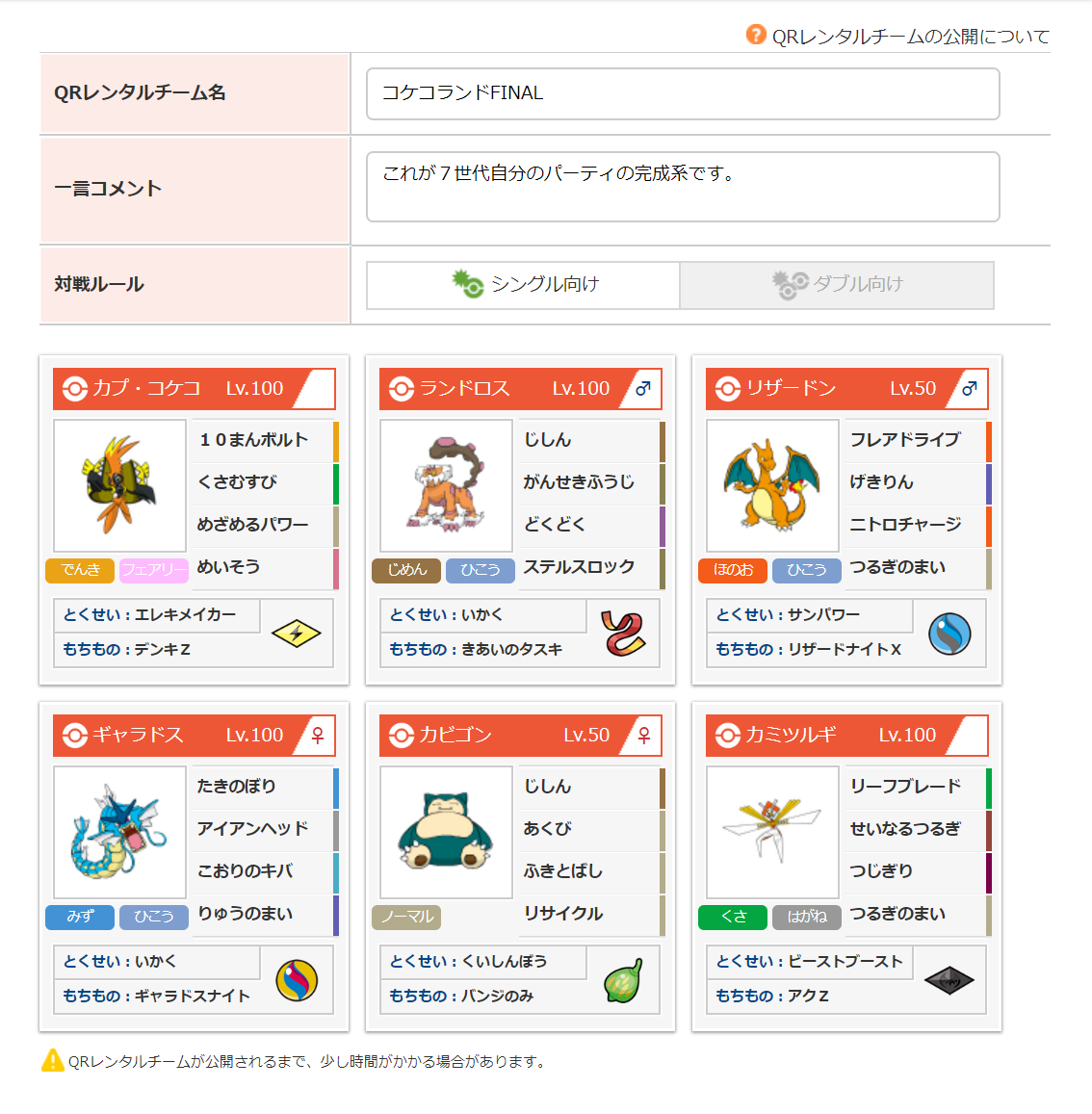Screen dimensions: 1092x1114
Task: Click the female gender icon on ギャラドス
Action: pos(318,736)
